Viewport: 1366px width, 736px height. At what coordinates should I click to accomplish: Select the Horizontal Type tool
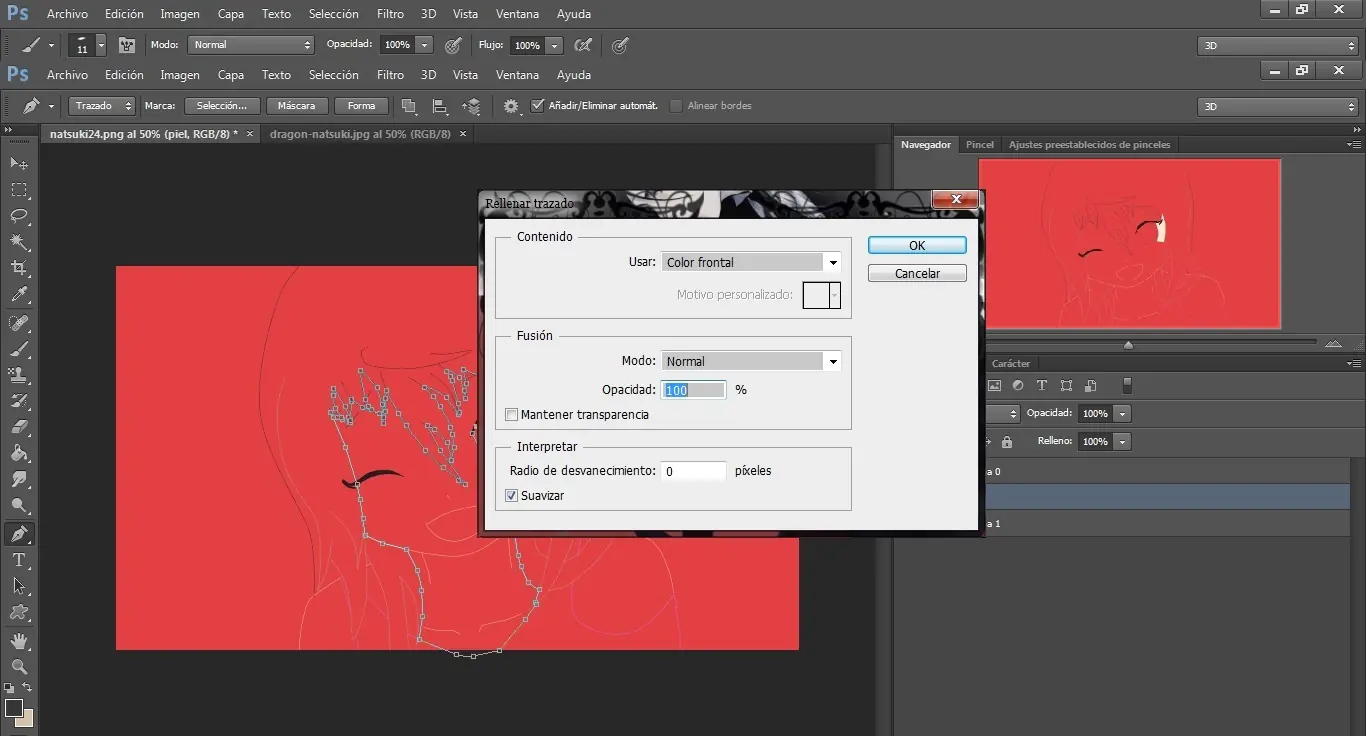pos(19,560)
